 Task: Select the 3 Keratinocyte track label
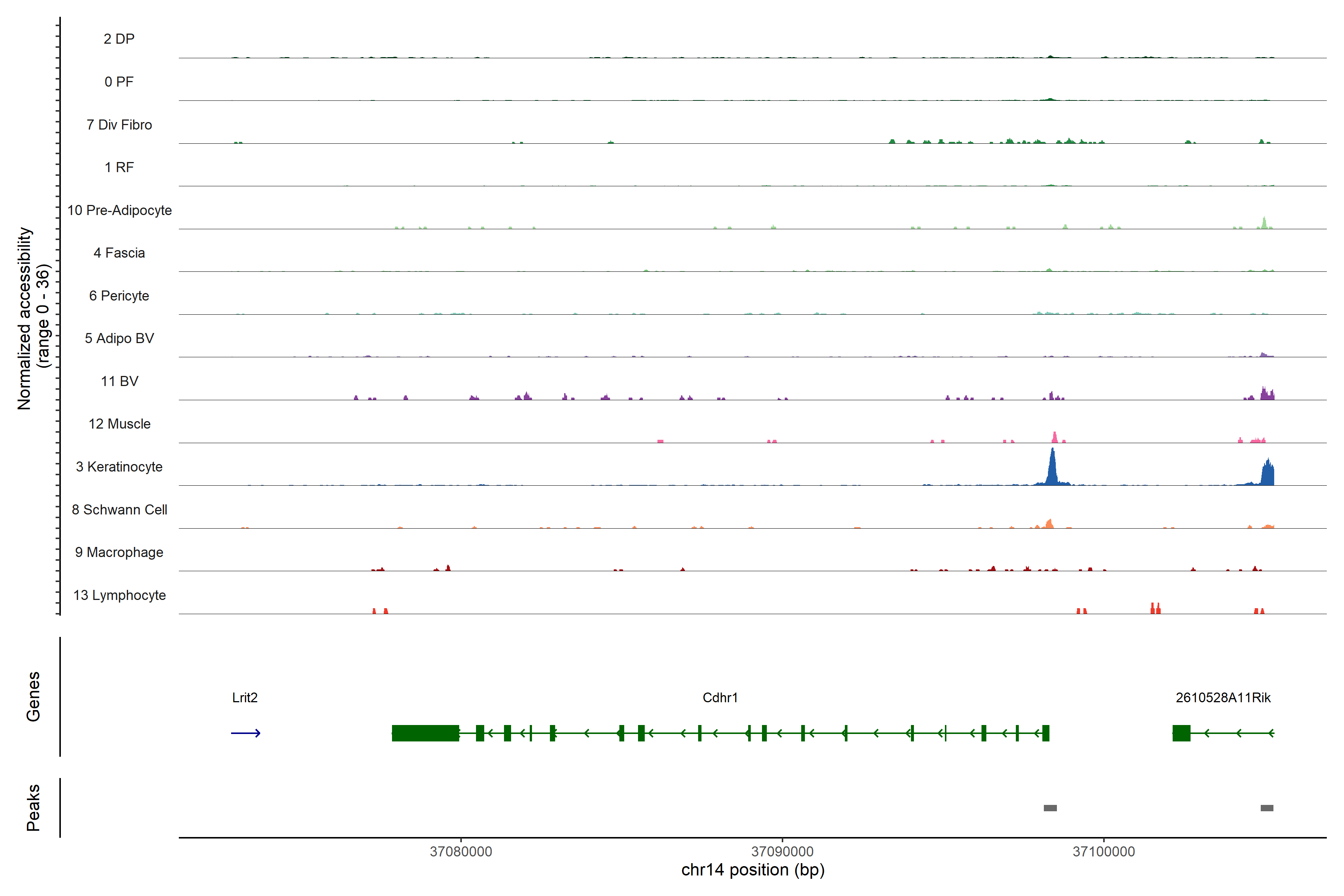point(119,467)
